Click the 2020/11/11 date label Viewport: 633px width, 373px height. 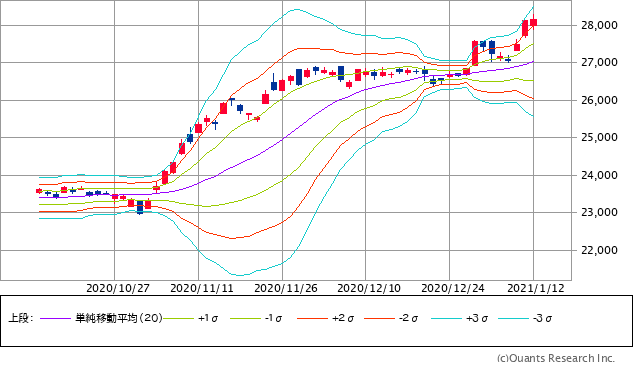(x=202, y=288)
